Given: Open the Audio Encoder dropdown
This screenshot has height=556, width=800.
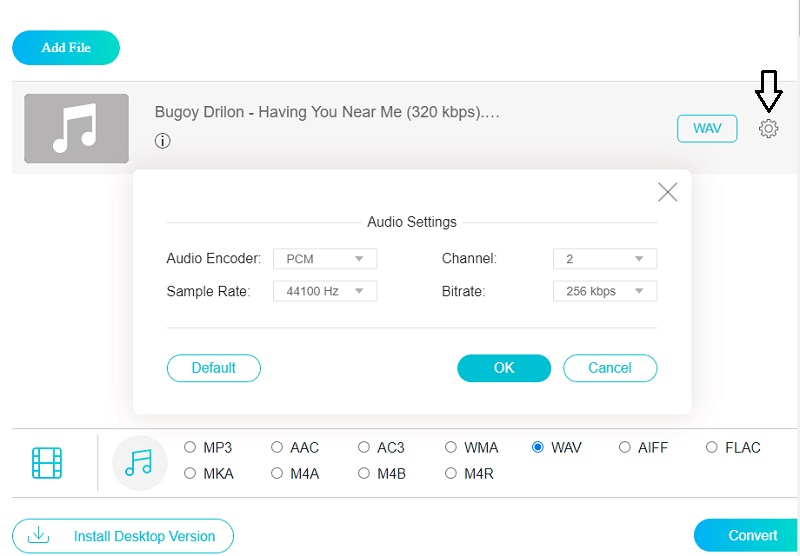Looking at the screenshot, I should click(324, 259).
